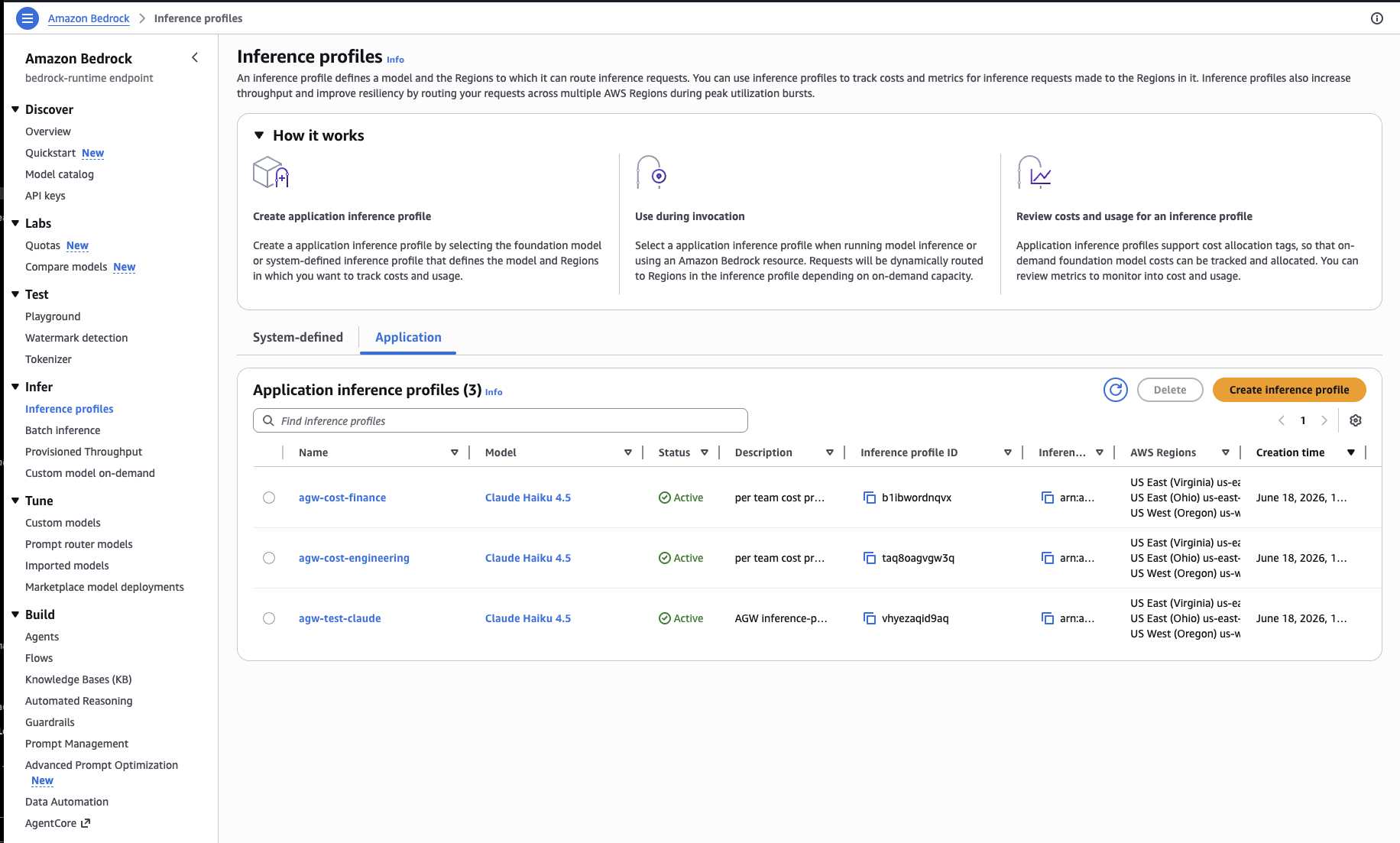Viewport: 1400px width, 843px height.
Task: Collapse the Test navigation section
Action: (15, 294)
